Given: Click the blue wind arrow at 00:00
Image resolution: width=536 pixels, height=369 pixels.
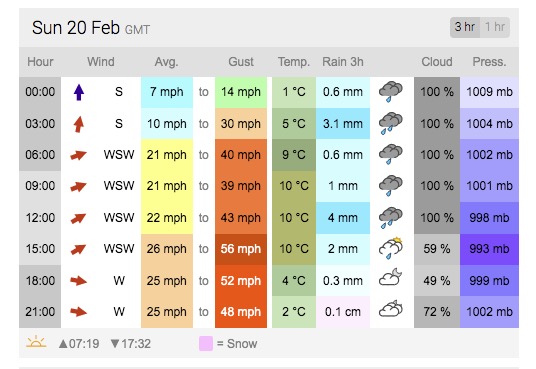Looking at the screenshot, I should (x=79, y=92).
